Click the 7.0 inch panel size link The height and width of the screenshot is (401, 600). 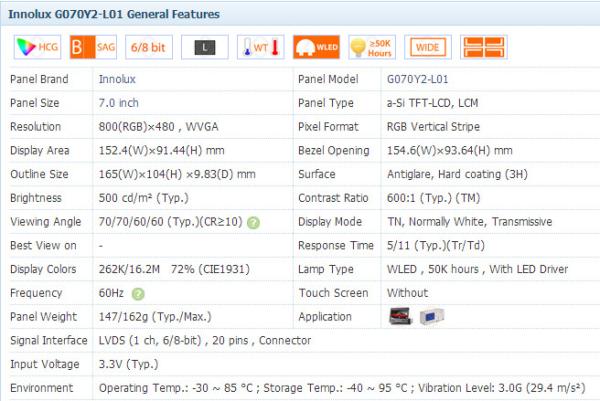tap(119, 103)
